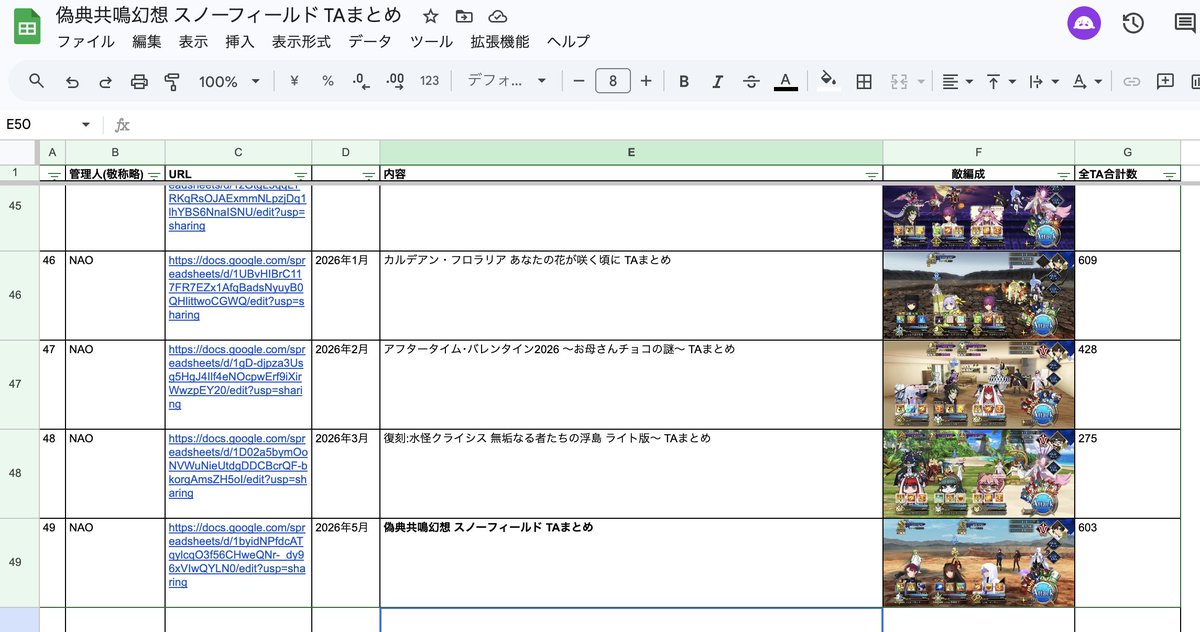Click the move to folder icon

(x=463, y=16)
